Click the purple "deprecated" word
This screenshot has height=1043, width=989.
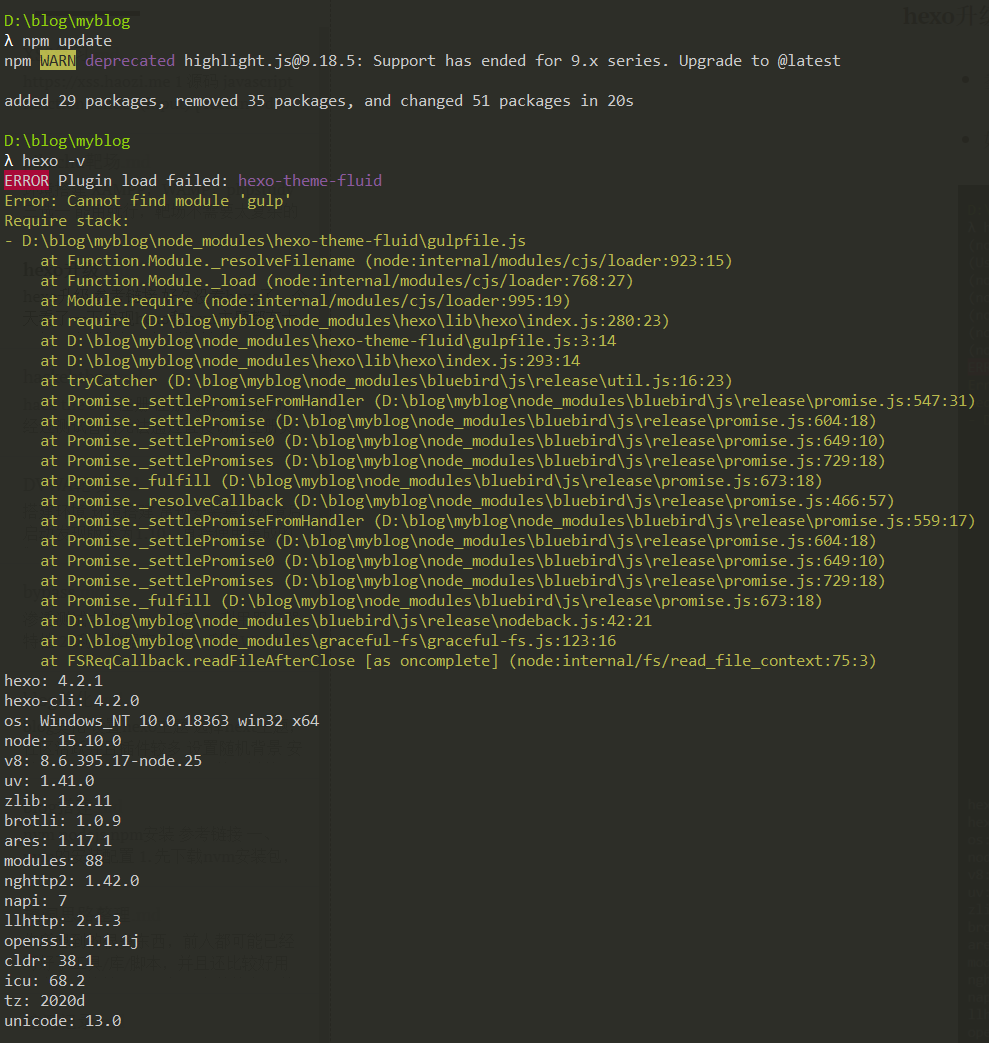point(130,61)
